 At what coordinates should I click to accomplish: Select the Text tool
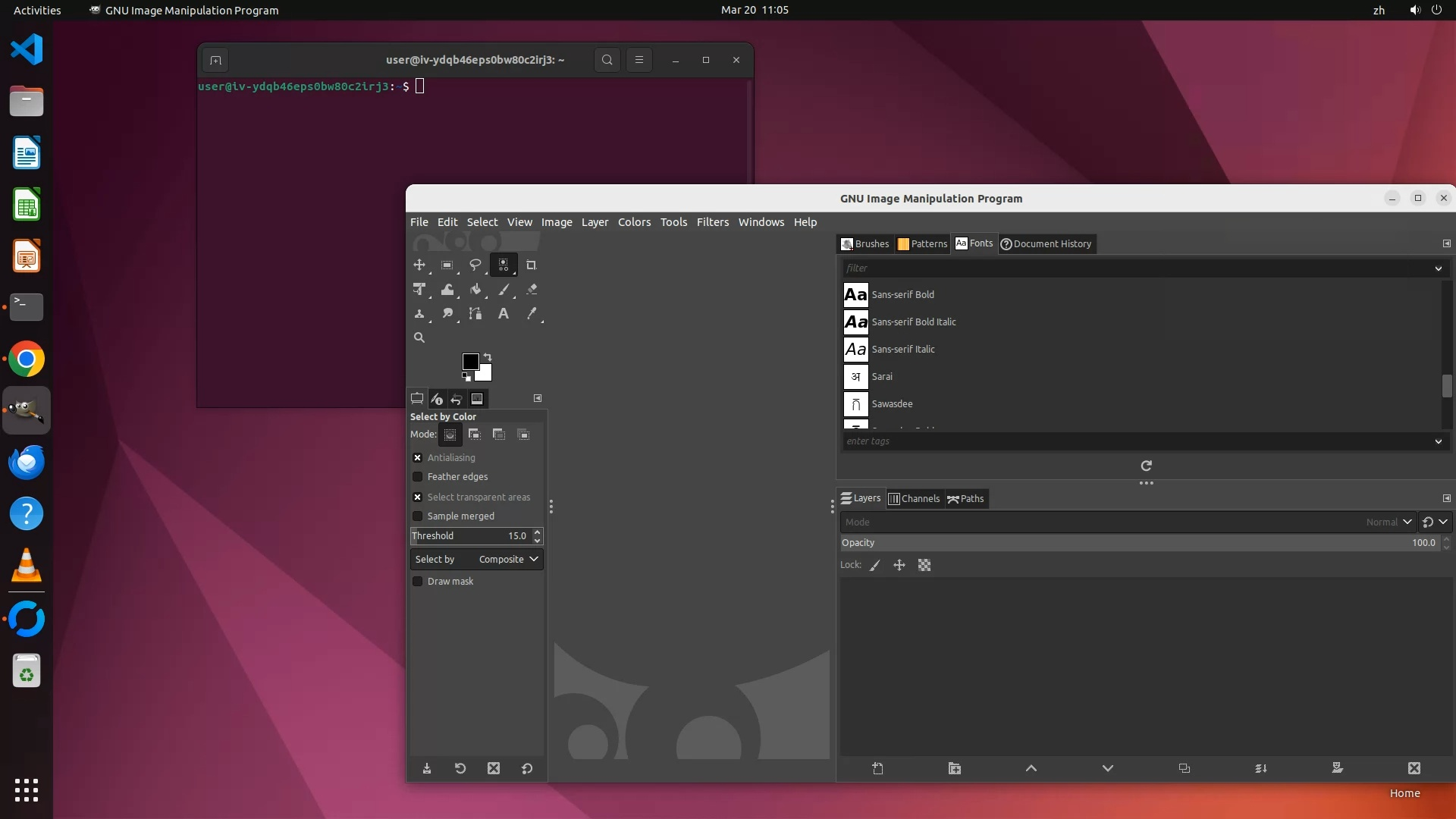503,313
